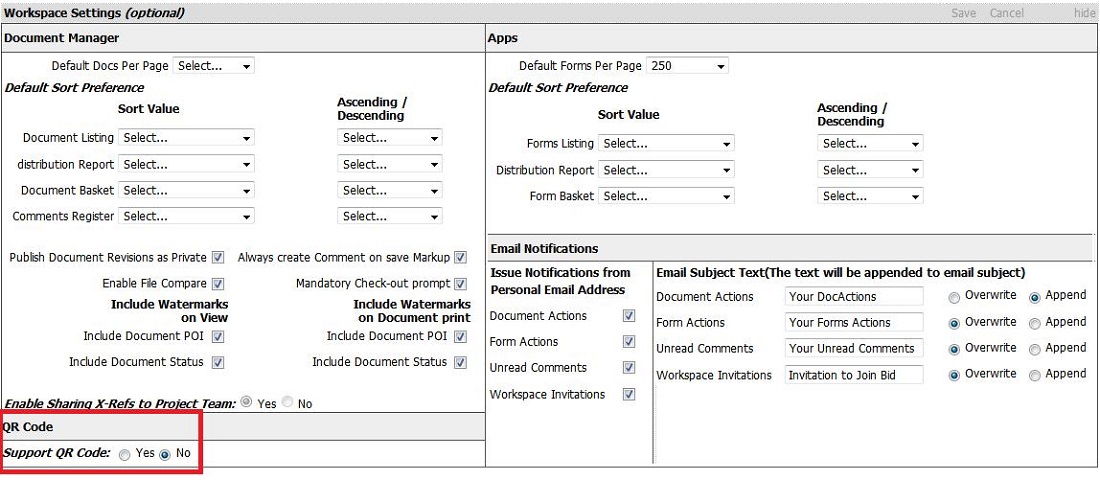
Task: Edit the Document Actions subject text field
Action: tap(854, 296)
